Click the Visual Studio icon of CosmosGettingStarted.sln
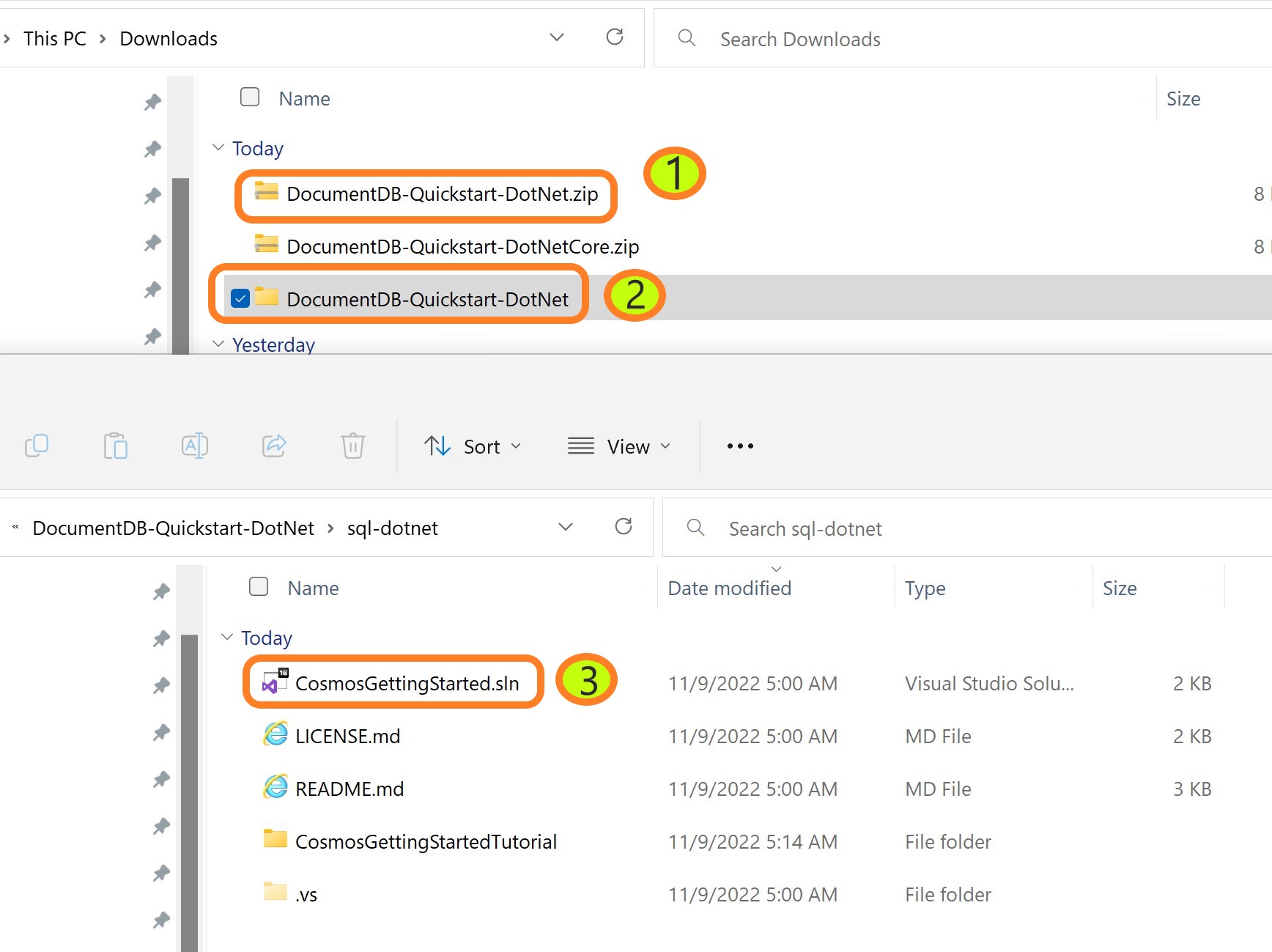1272x952 pixels. 276,682
